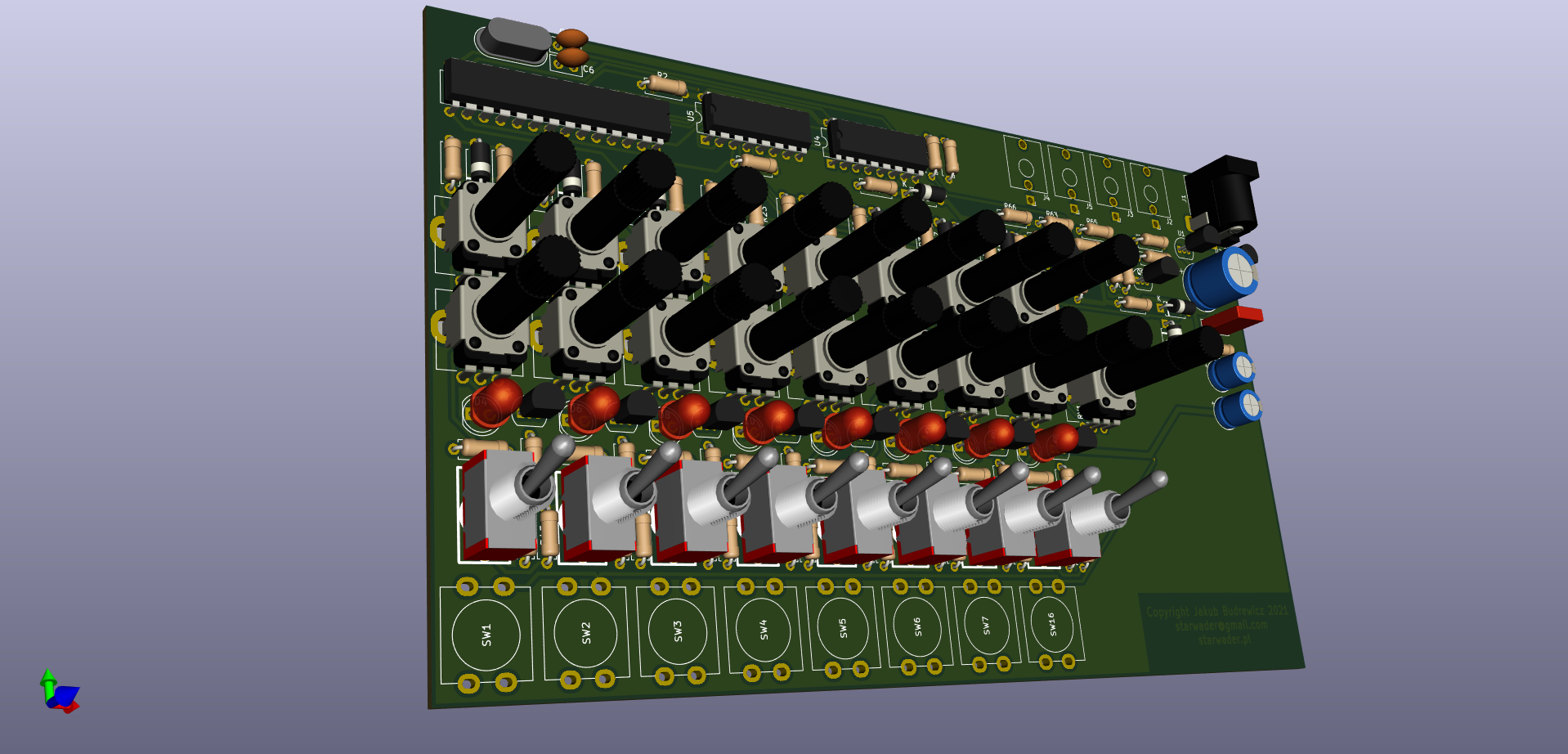The height and width of the screenshot is (754, 1568).
Task: Click the U1 regulator by the barrel jack
Action: point(1202,238)
